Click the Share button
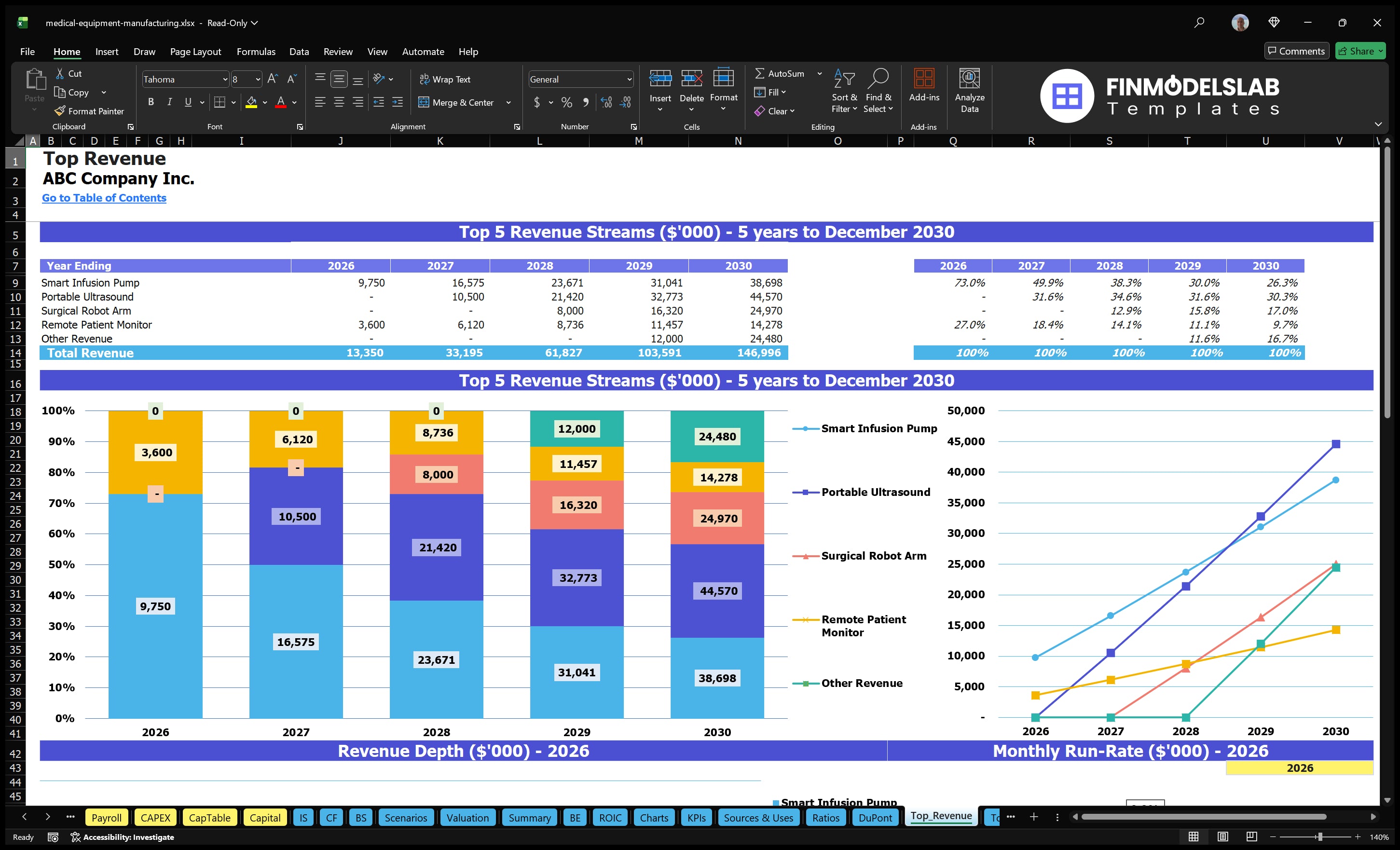This screenshot has height=850, width=1400. tap(1360, 51)
